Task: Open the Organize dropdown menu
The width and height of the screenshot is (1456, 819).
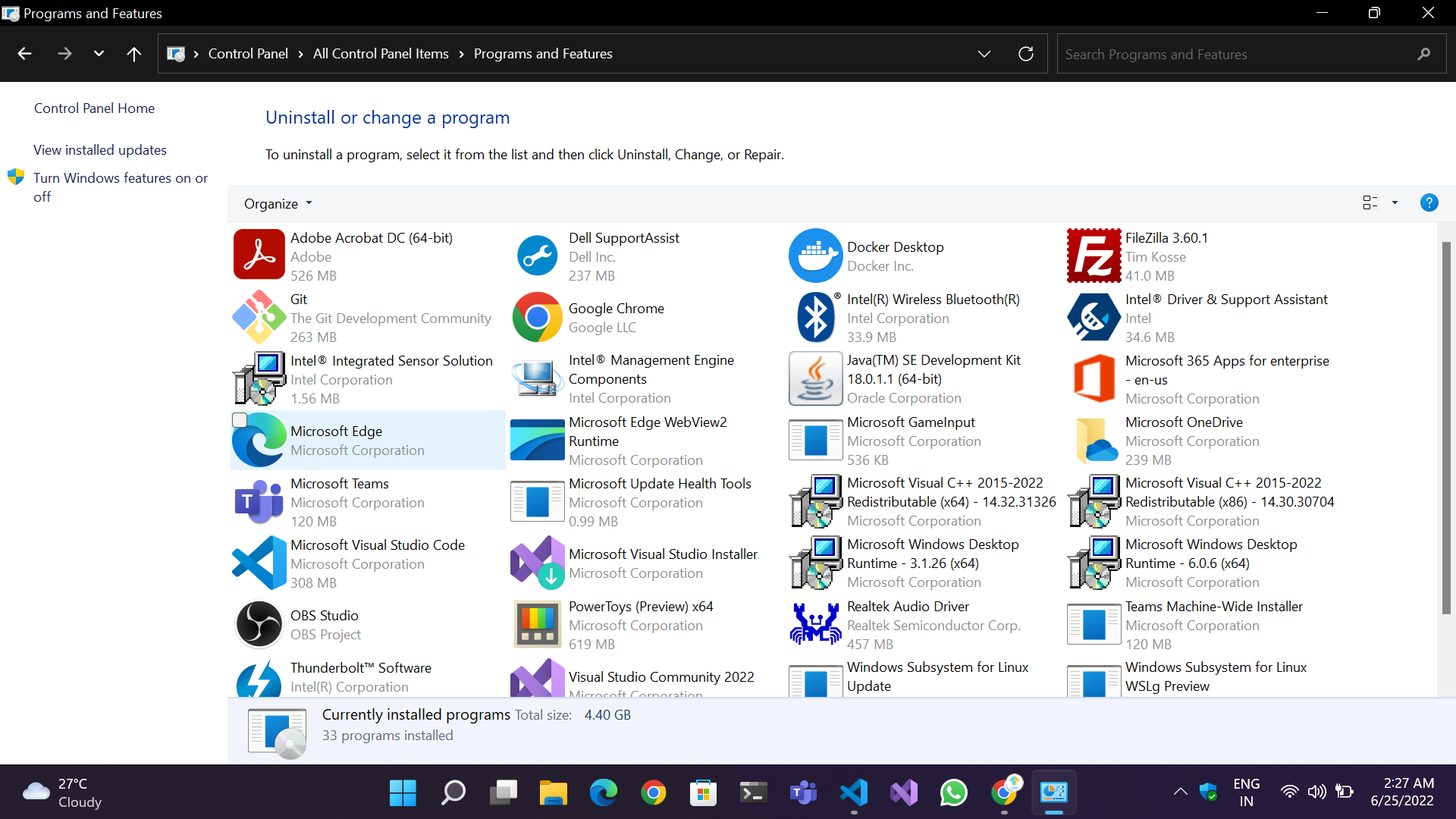Action: point(278,203)
